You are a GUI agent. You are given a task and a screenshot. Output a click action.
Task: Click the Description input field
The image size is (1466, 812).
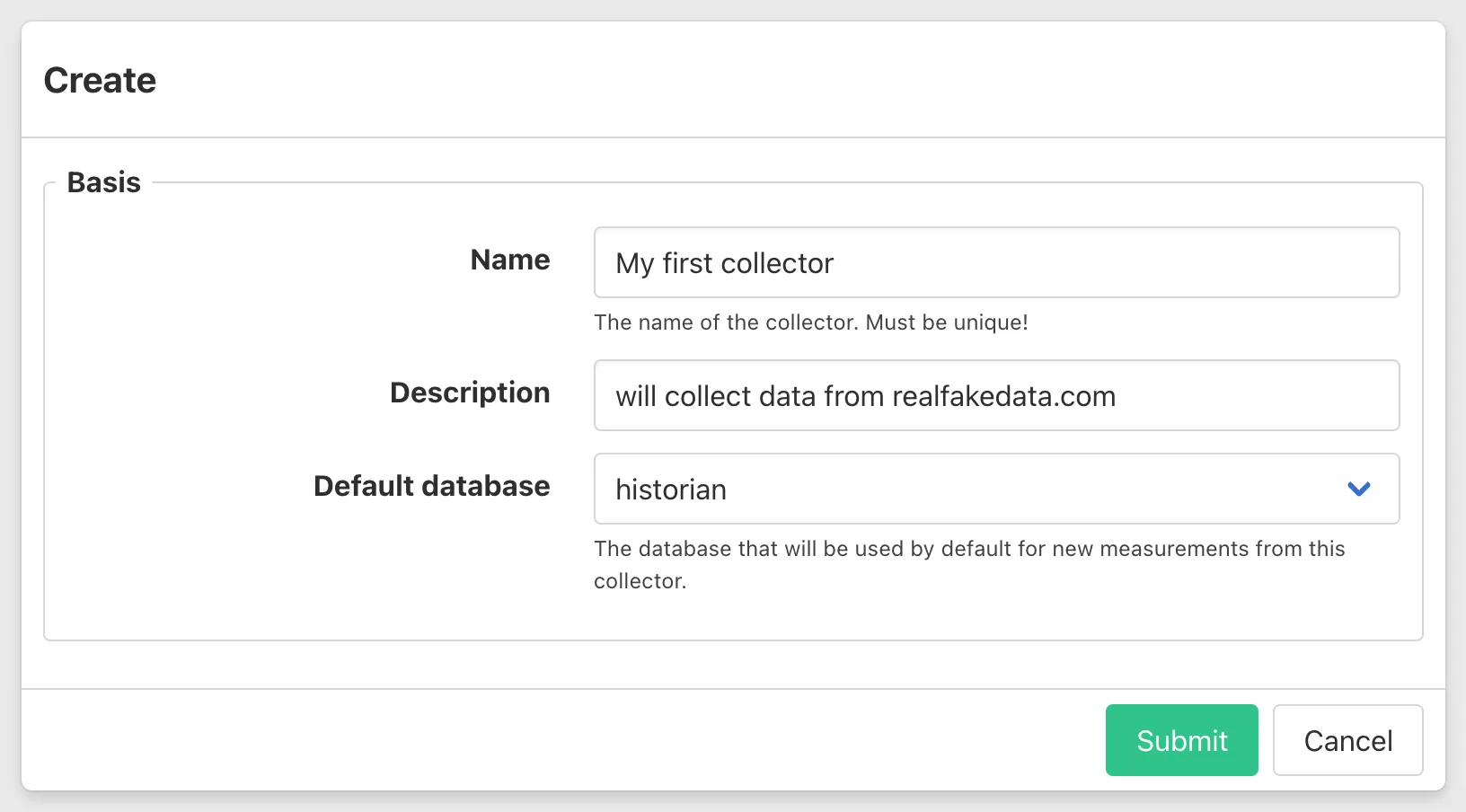click(x=996, y=395)
